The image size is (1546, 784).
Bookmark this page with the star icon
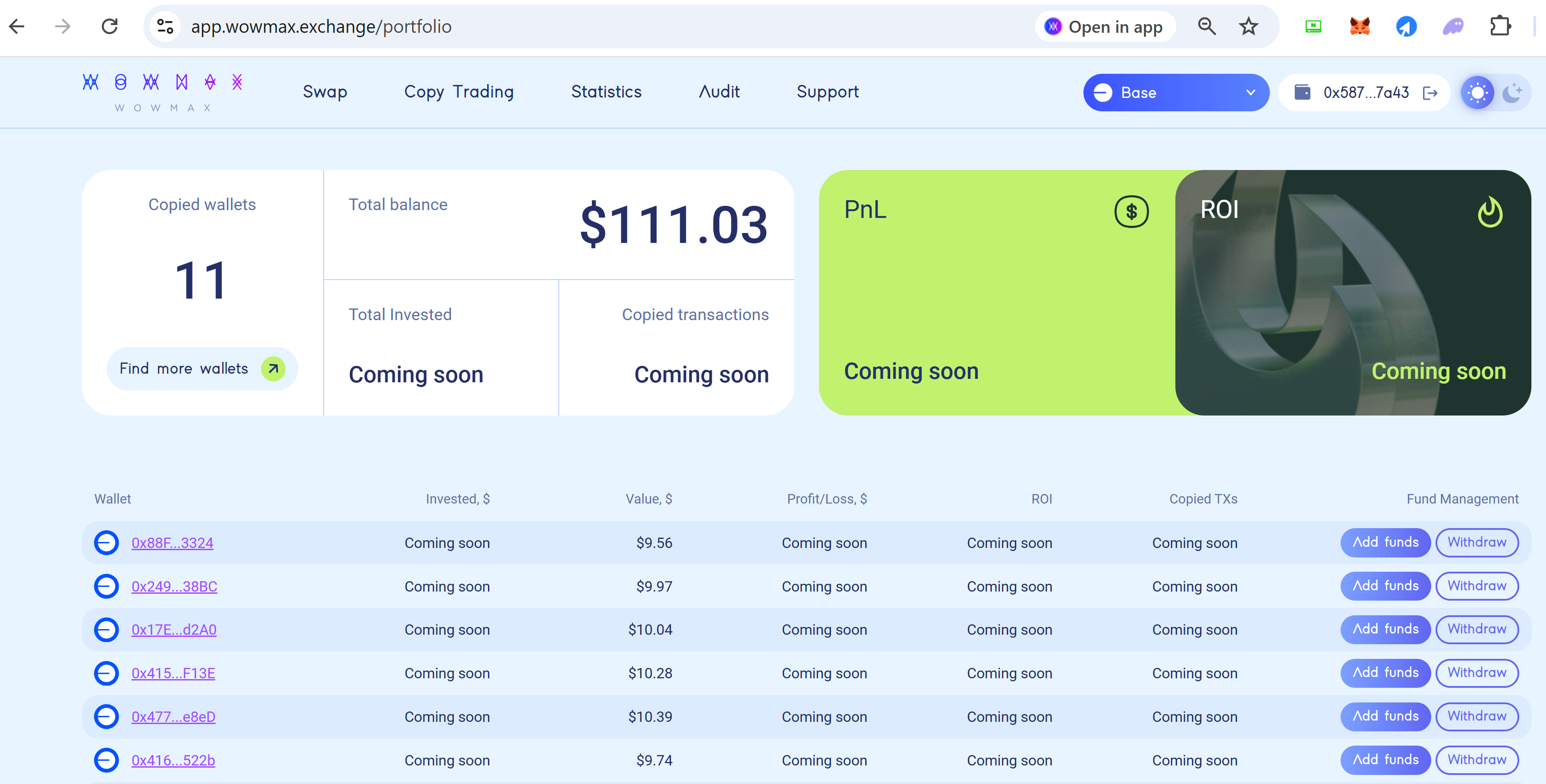[x=1248, y=26]
